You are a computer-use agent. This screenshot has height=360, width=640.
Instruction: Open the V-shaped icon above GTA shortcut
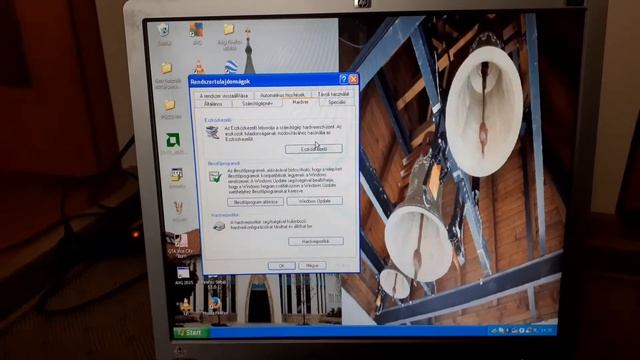click(x=178, y=208)
